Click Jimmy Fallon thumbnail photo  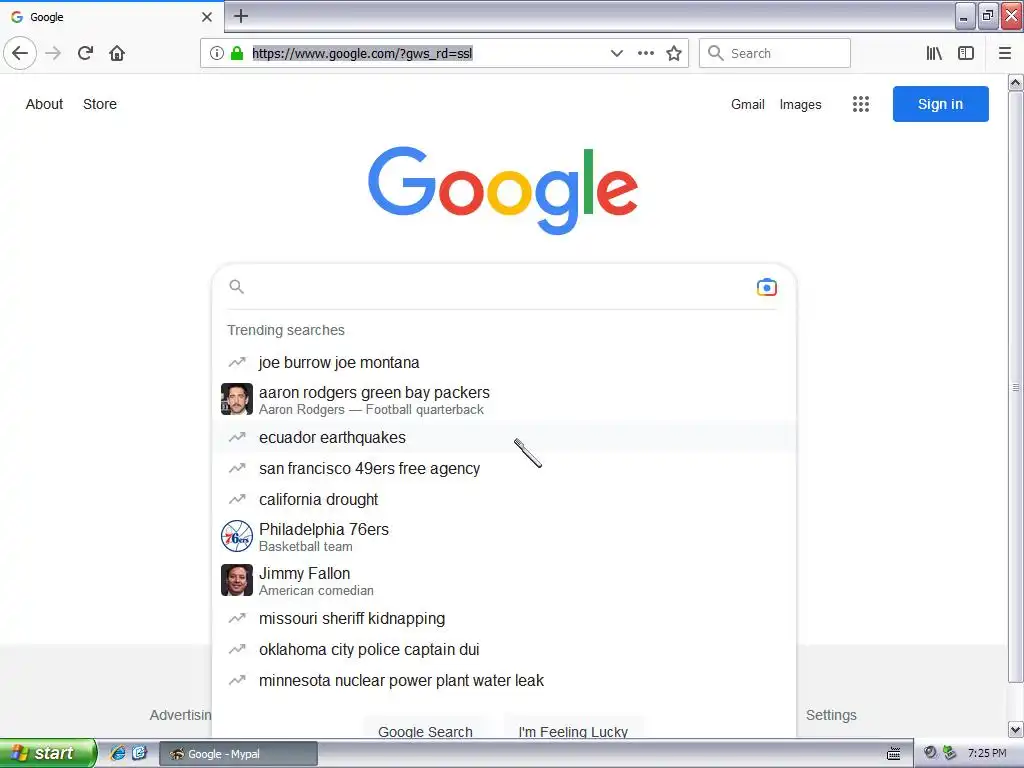tap(237, 580)
